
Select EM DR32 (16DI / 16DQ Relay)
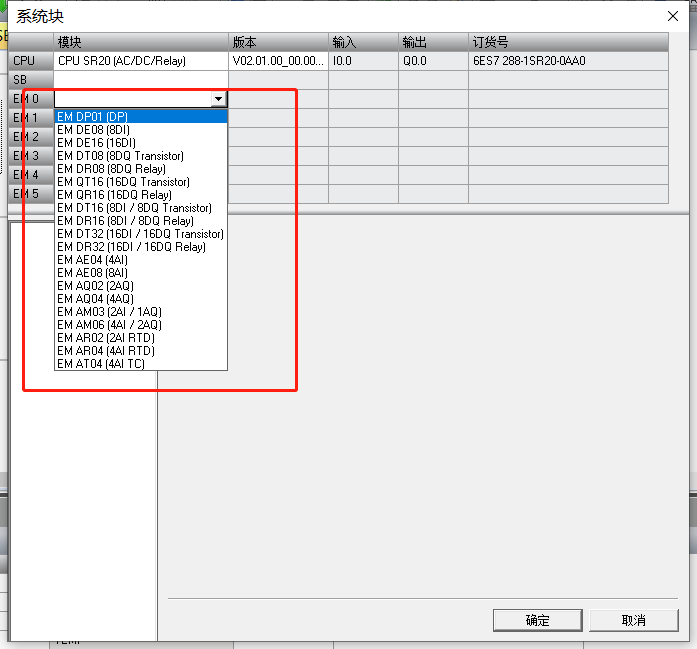140,247
